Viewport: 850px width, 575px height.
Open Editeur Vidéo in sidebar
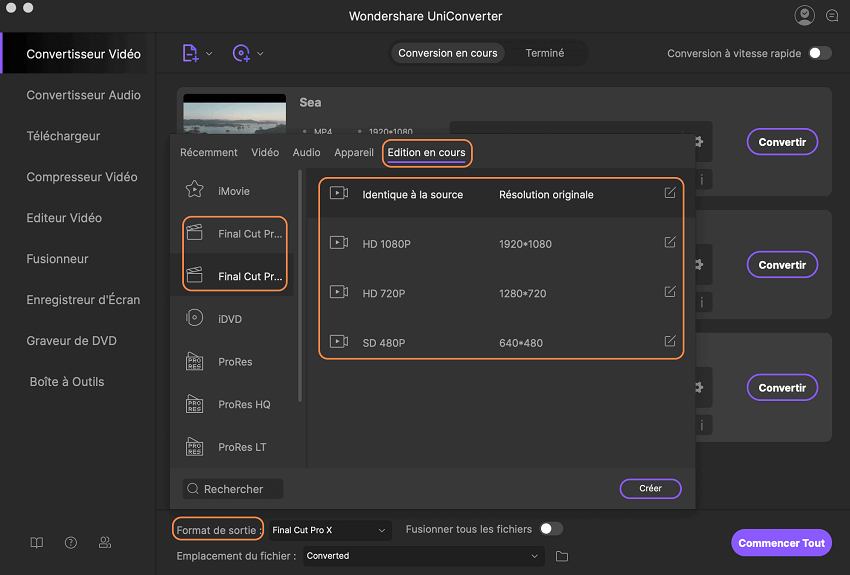pos(64,218)
